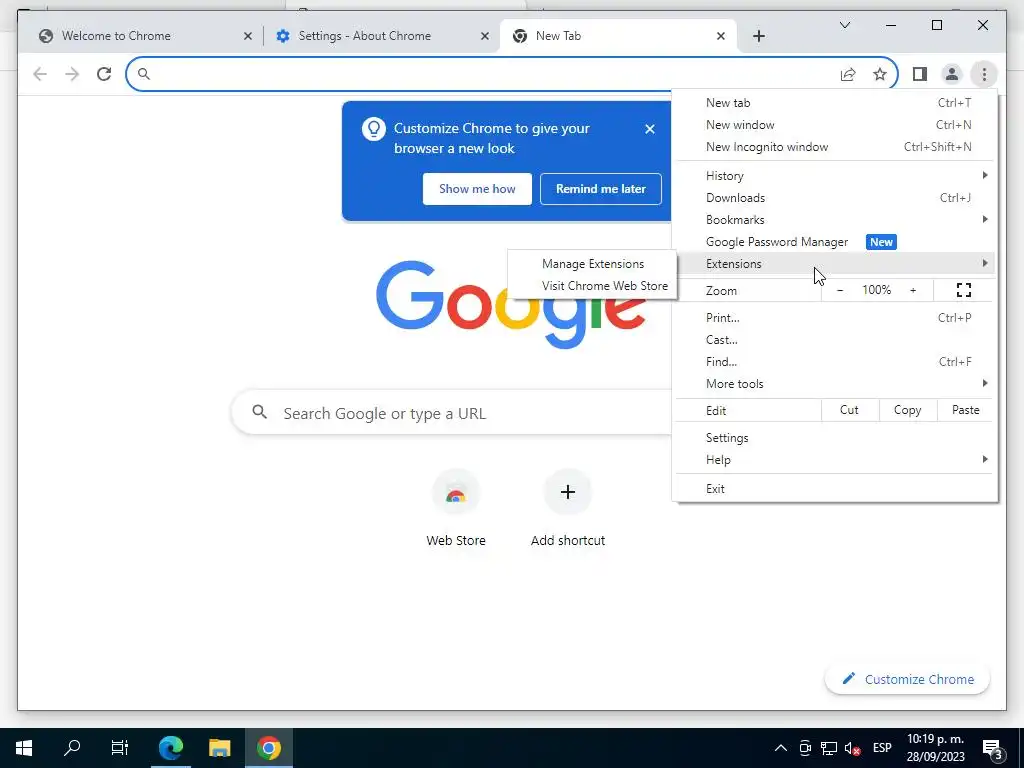Increase zoom with the plus button
This screenshot has height=768, width=1024.
coord(913,290)
